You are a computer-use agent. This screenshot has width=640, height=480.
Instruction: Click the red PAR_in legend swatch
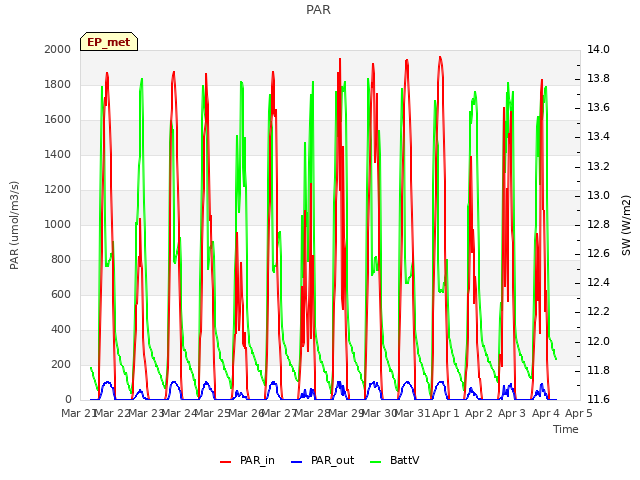pyautogui.click(x=226, y=461)
